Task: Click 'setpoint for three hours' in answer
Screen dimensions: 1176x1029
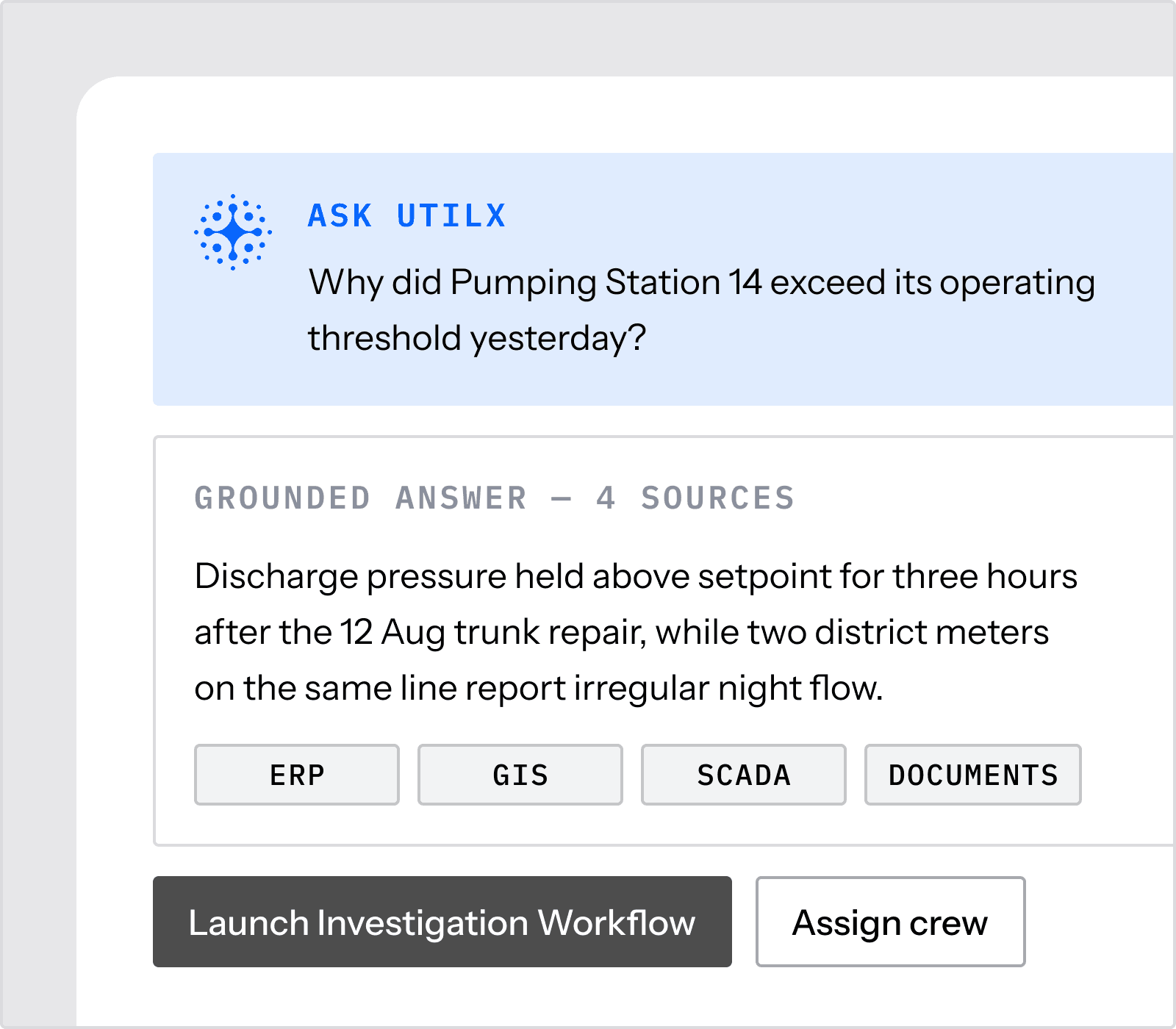Action: [x=887, y=577]
